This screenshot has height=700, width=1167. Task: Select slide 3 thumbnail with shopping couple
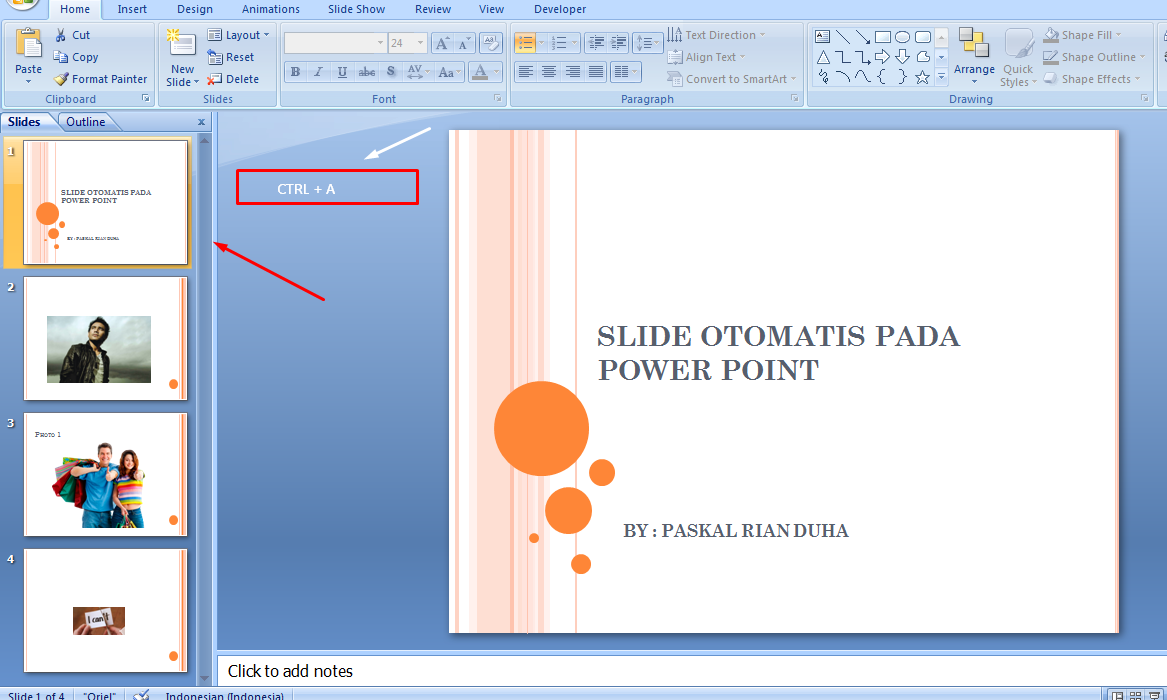point(105,475)
